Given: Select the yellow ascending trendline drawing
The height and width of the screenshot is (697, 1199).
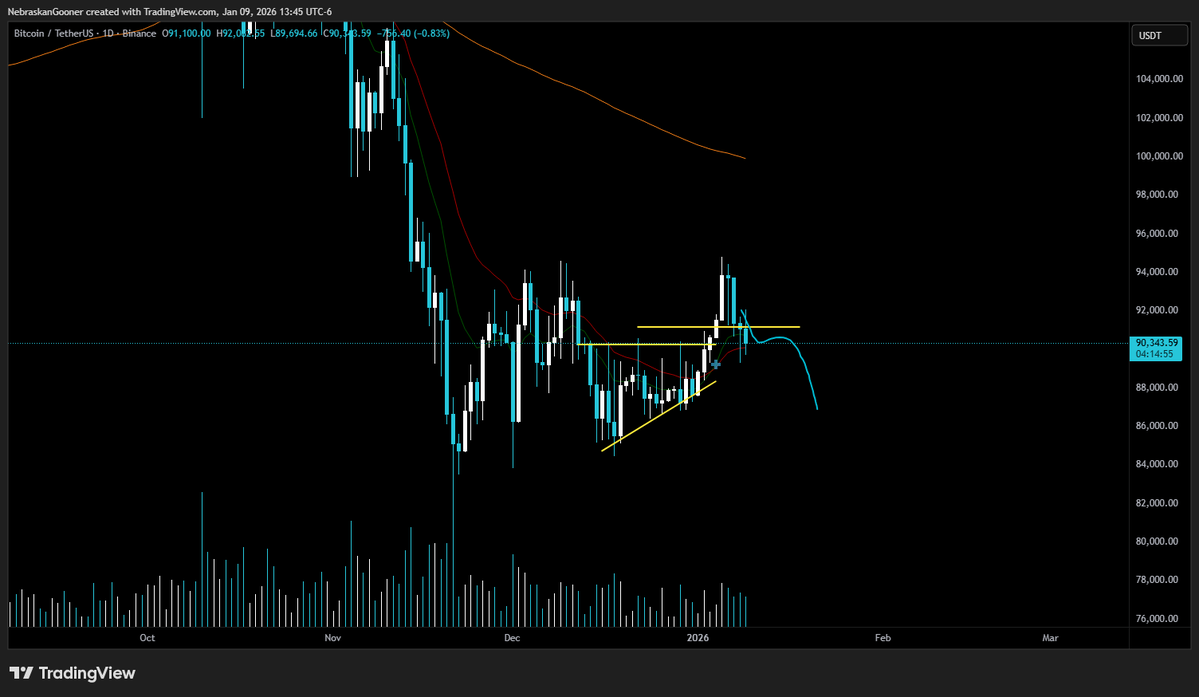Looking at the screenshot, I should tap(658, 417).
